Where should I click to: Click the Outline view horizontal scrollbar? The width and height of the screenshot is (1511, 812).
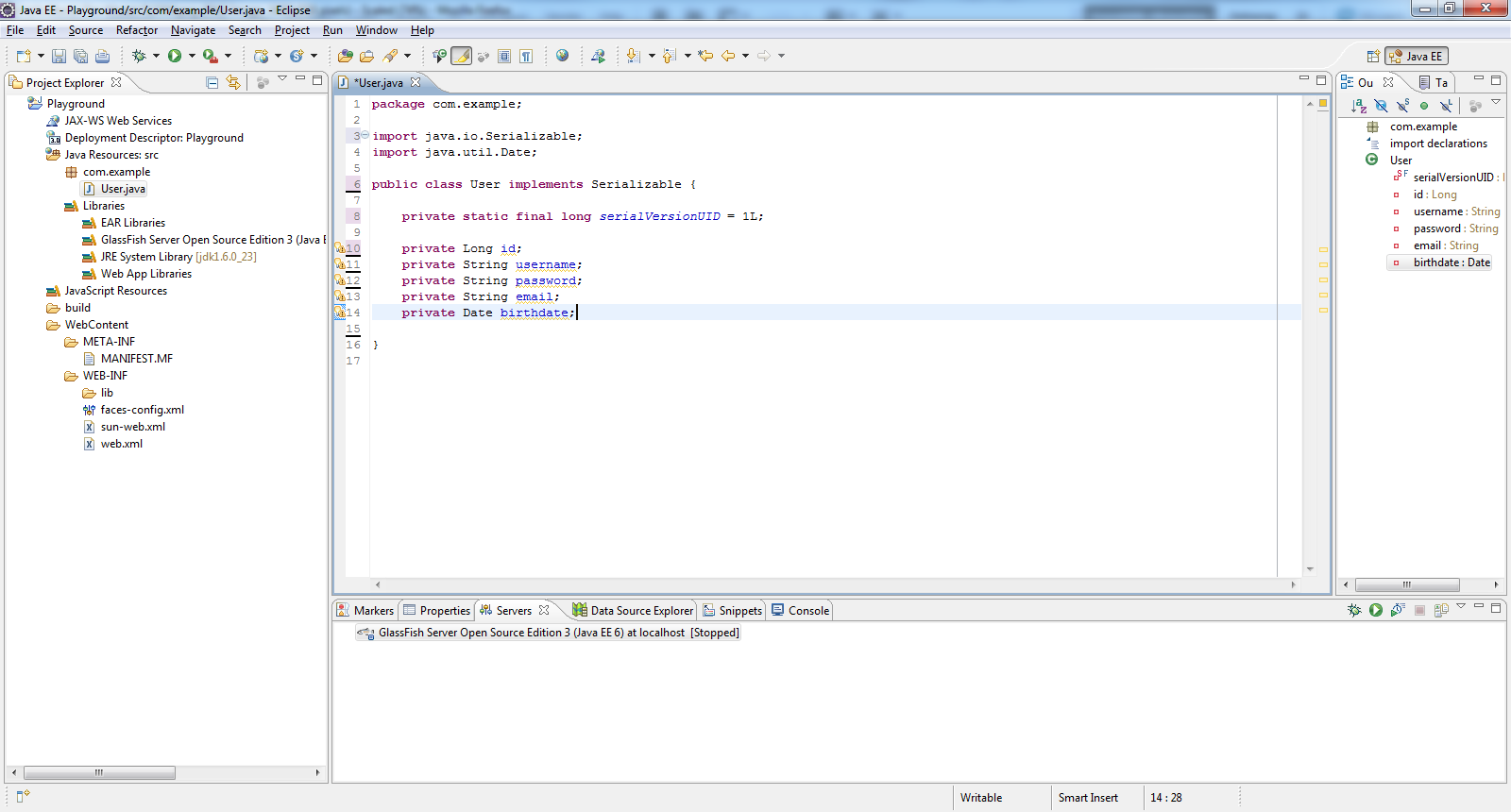1407,584
